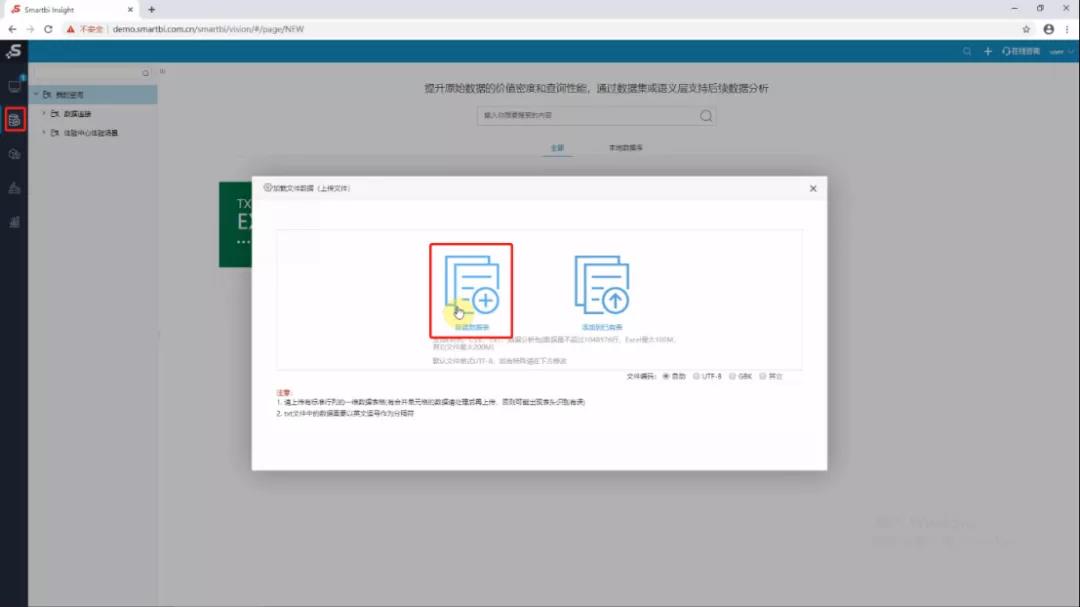The height and width of the screenshot is (607, 1080).
Task: Click the search icon in the tree panel
Action: pyautogui.click(x=145, y=73)
